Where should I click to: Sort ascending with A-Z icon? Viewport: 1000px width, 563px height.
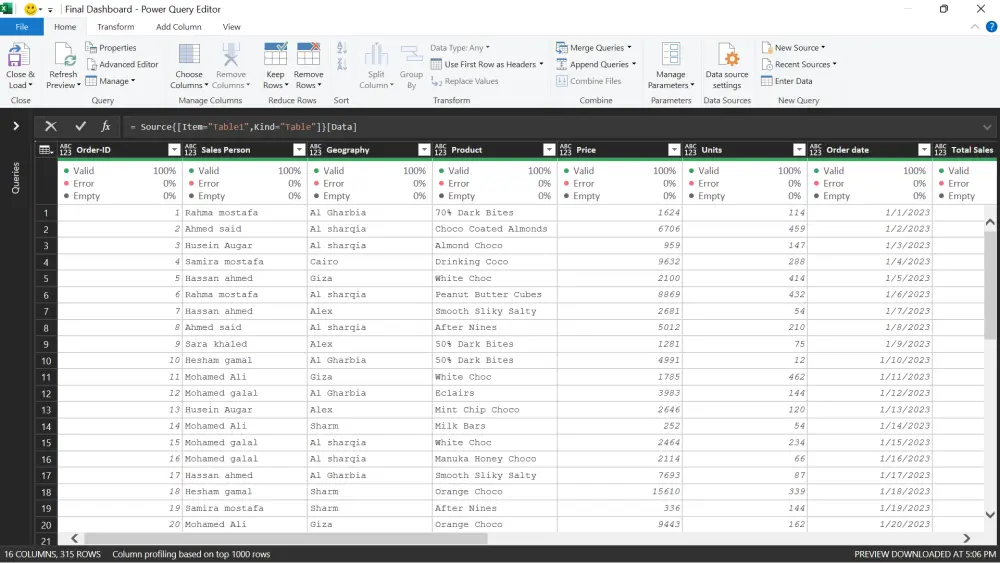click(x=342, y=48)
